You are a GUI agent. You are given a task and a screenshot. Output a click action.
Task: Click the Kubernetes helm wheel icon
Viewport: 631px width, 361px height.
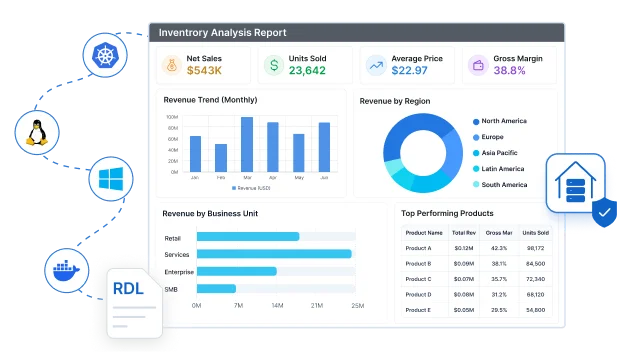pyautogui.click(x=105, y=56)
